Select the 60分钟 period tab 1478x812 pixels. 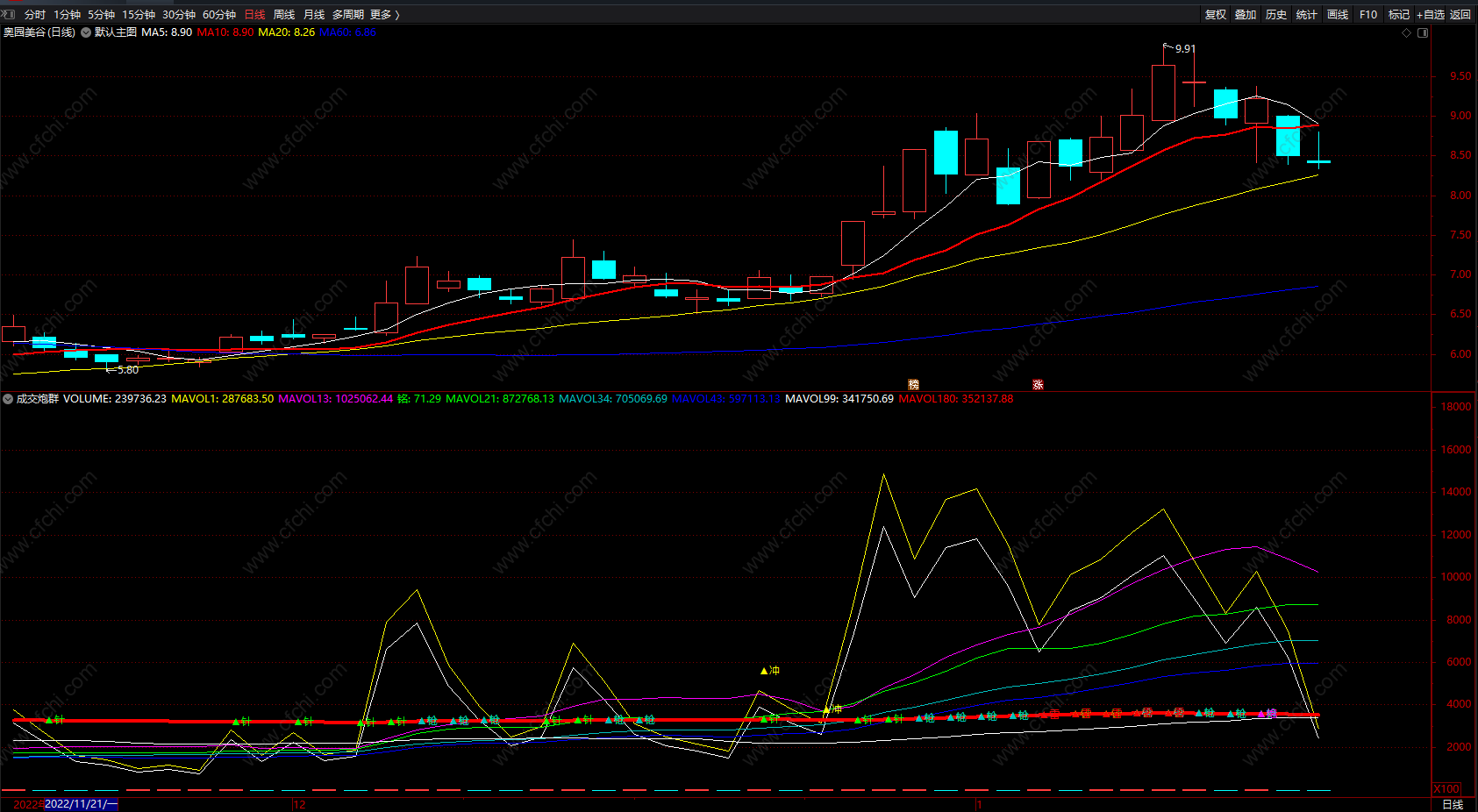click(x=219, y=15)
